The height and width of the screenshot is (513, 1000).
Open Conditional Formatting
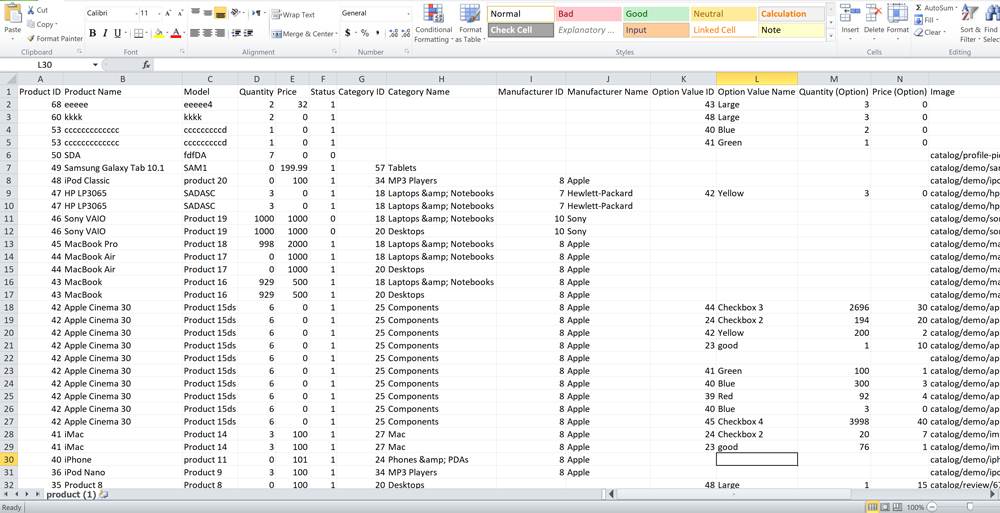click(x=433, y=17)
